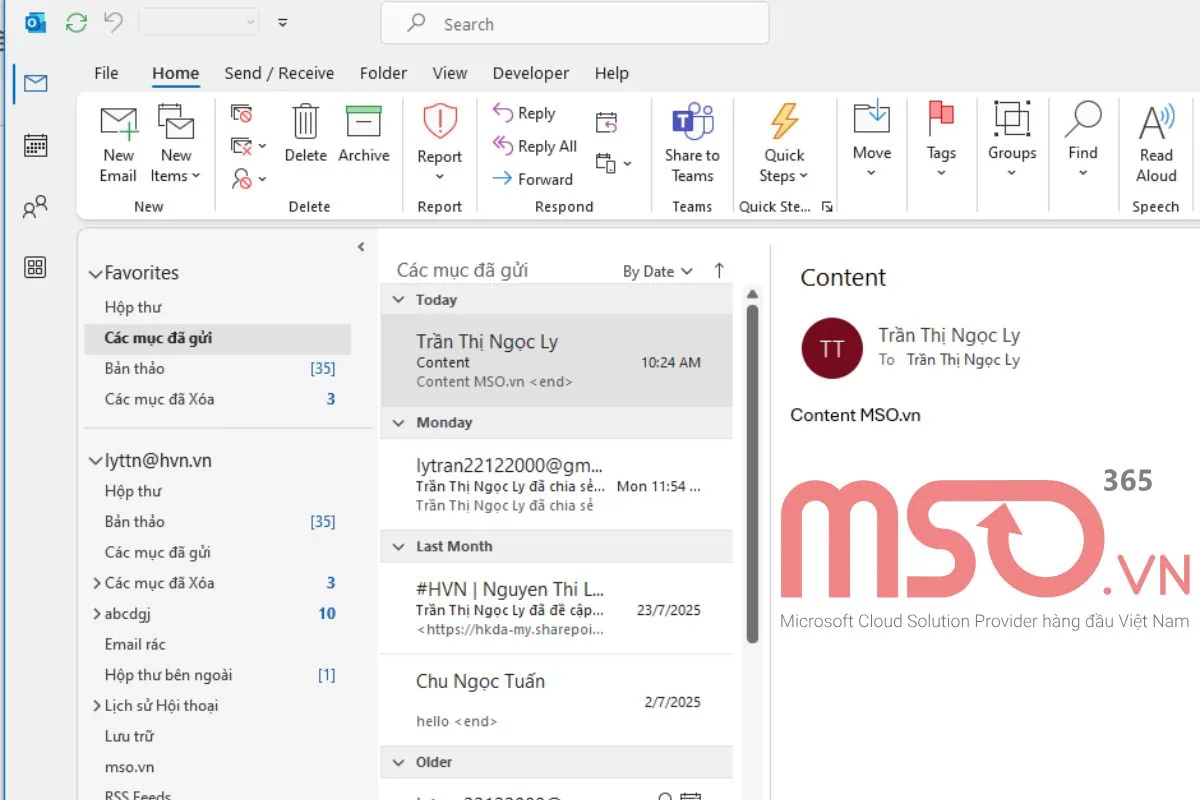Click inside the Search field

coord(574,23)
